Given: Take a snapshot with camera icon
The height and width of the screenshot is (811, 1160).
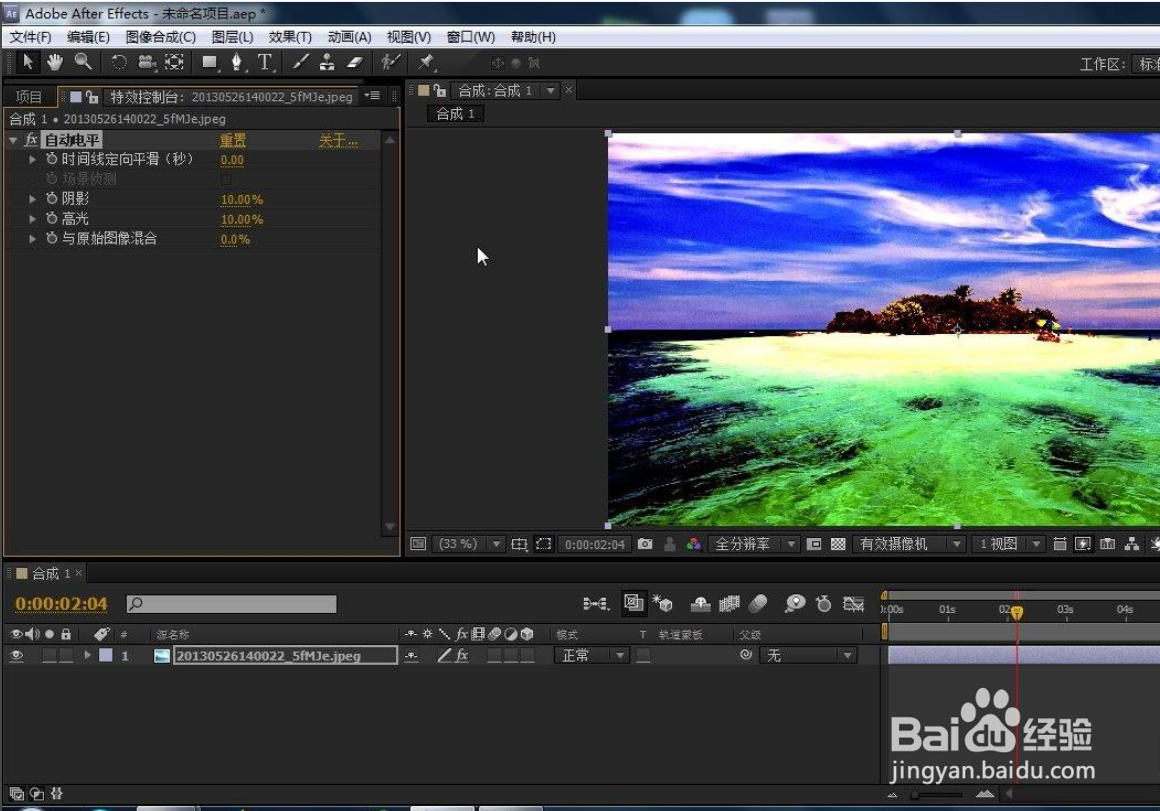Looking at the screenshot, I should click(x=645, y=545).
